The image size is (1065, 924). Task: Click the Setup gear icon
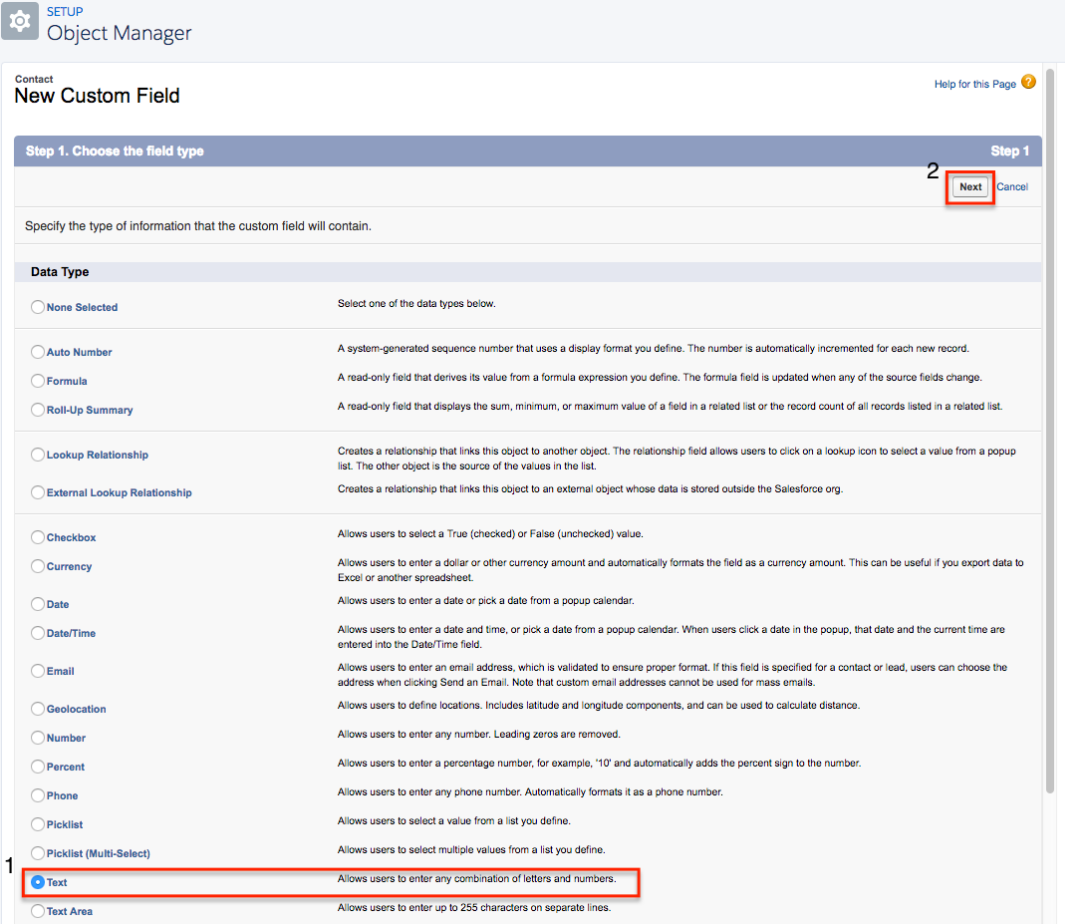pyautogui.click(x=20, y=21)
